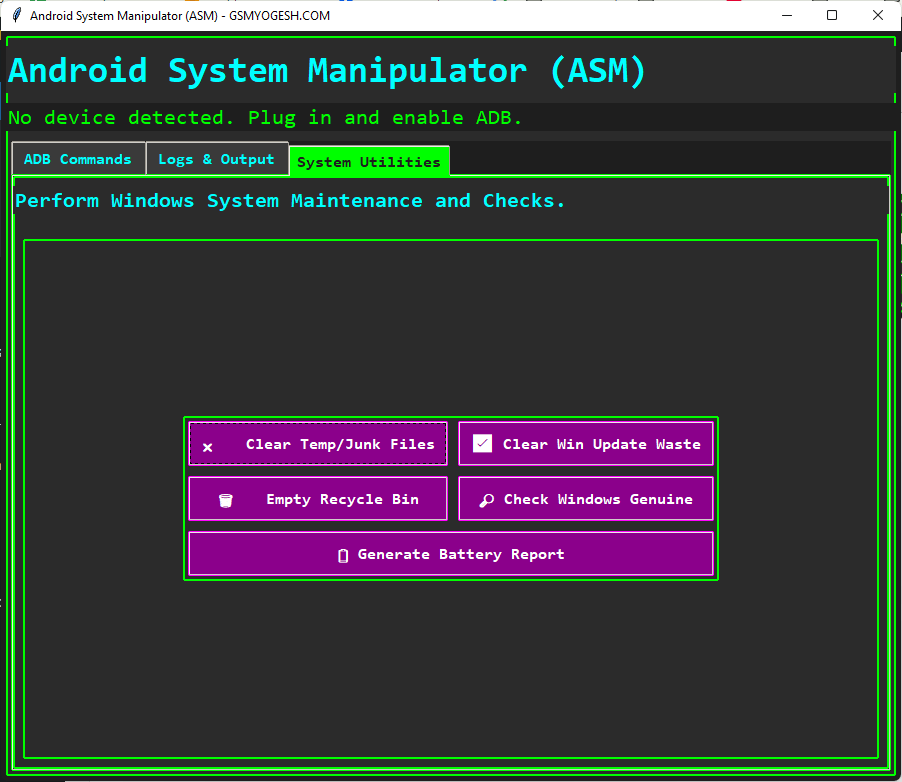Select the System Utilities tab
This screenshot has width=902, height=782.
pyautogui.click(x=369, y=160)
